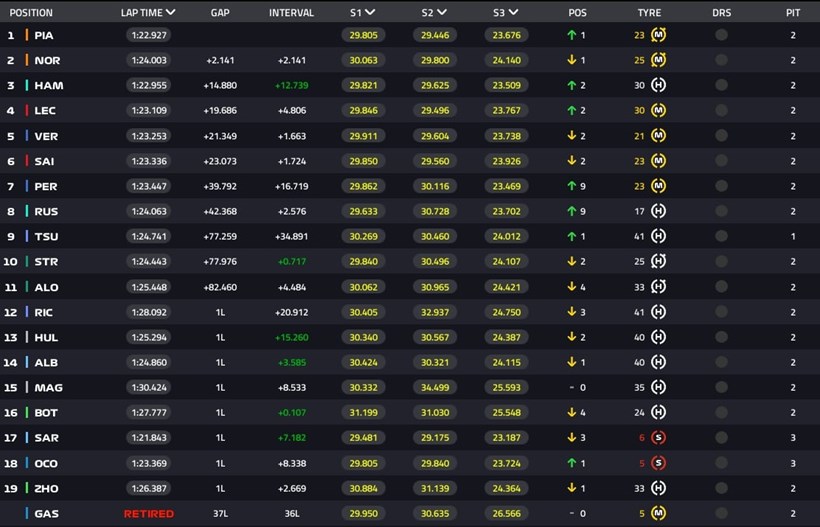This screenshot has height=527, width=820.
Task: Click RUS's S3 time 23.702
Action: point(507,211)
